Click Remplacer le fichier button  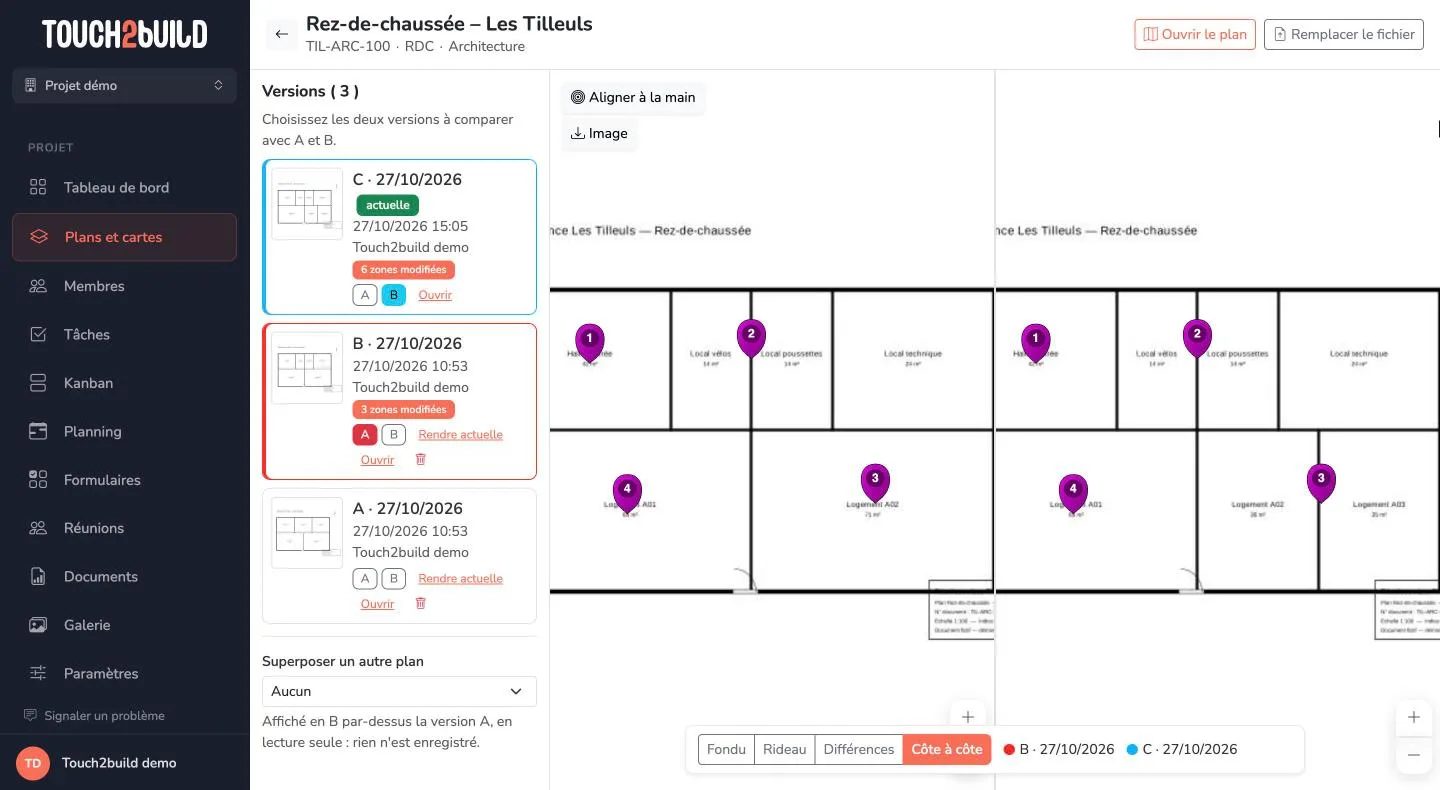pos(1343,34)
